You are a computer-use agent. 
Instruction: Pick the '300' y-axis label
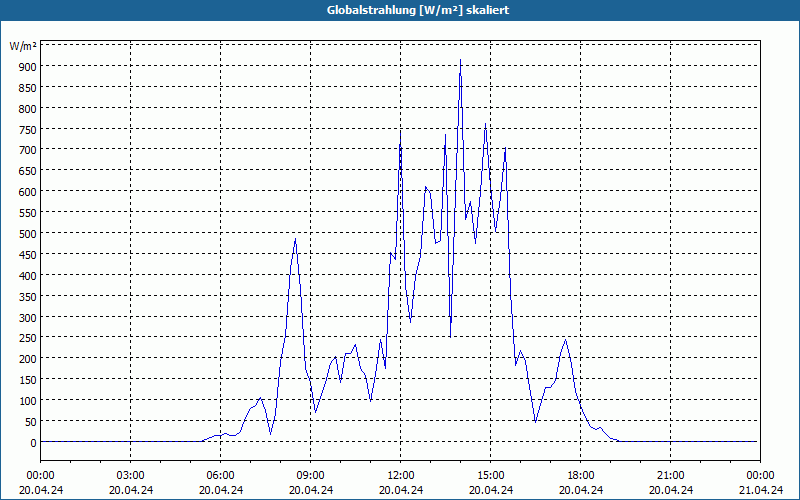tap(28, 318)
